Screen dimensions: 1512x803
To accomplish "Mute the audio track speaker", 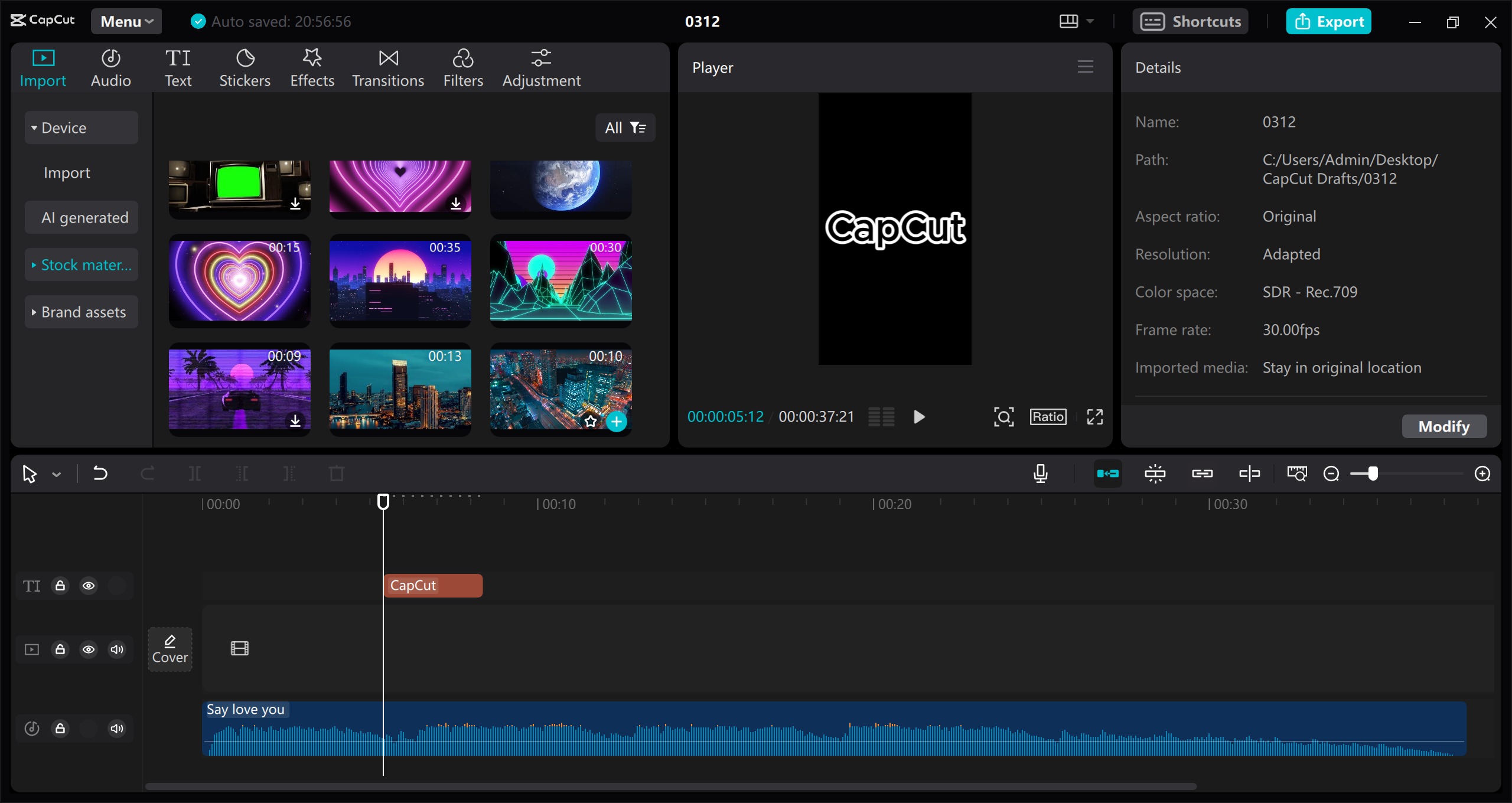I will pos(117,729).
